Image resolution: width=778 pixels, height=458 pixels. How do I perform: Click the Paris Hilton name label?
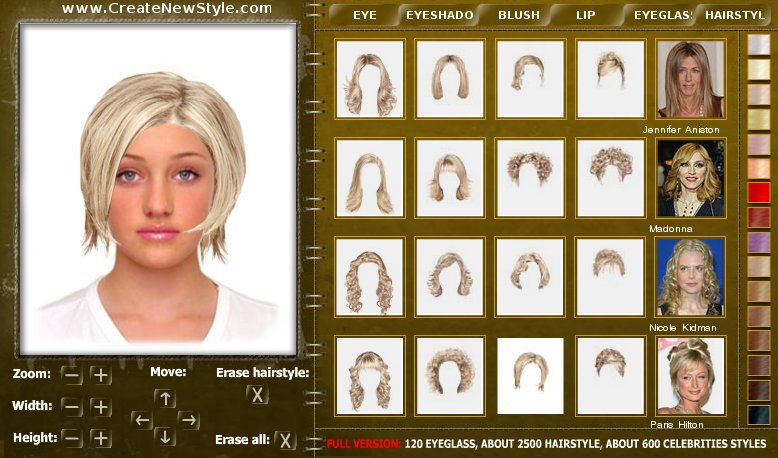pos(677,425)
